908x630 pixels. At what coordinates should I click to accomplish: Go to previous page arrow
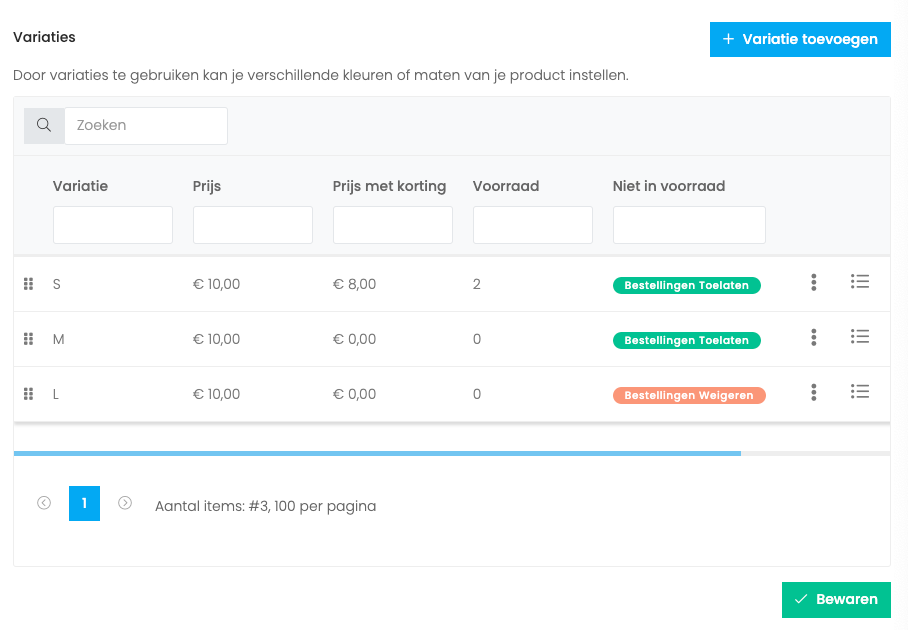click(44, 503)
